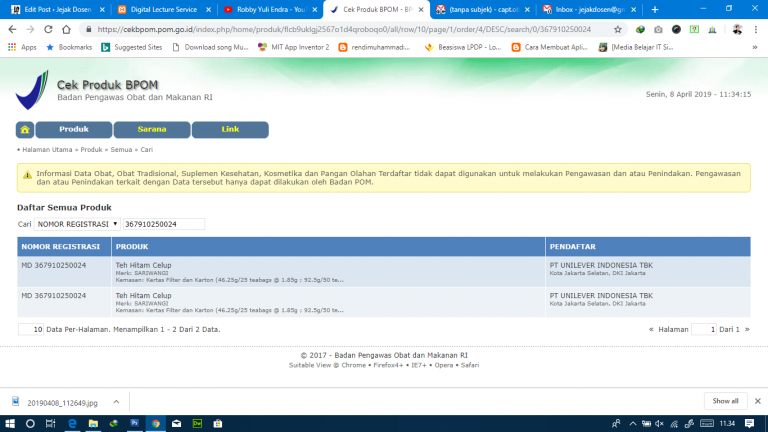Click the user profile avatar icon

(737, 29)
